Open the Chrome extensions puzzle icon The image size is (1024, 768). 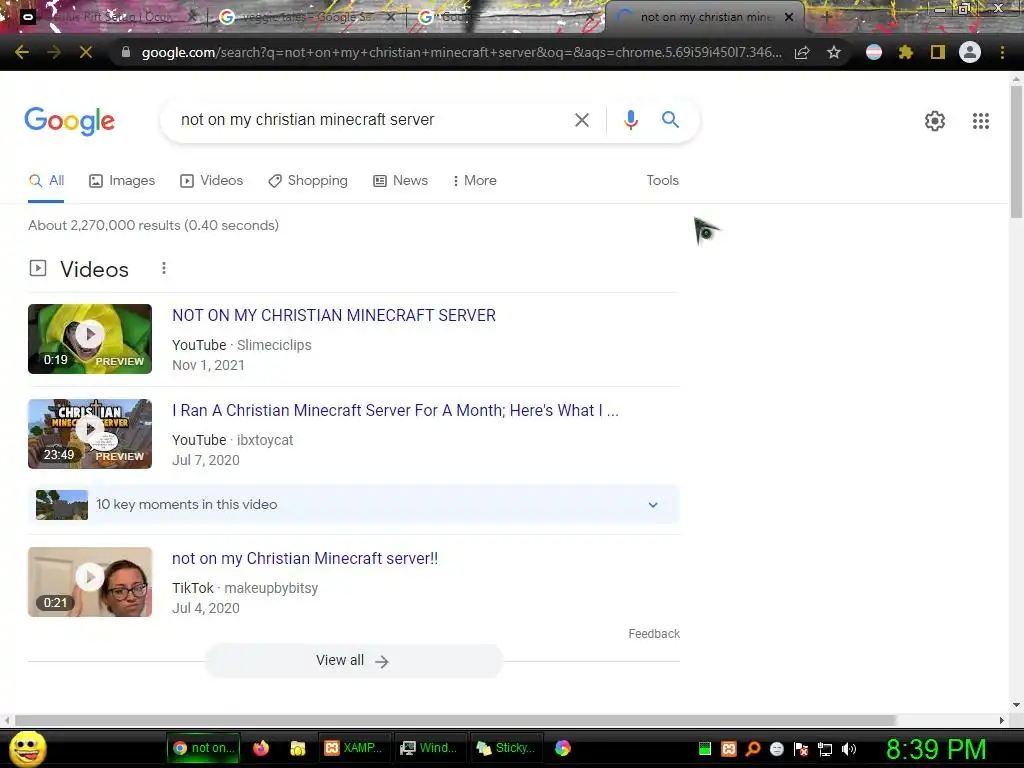(x=906, y=52)
